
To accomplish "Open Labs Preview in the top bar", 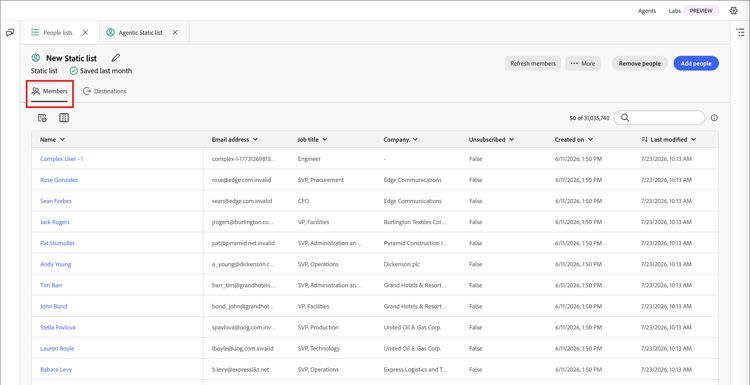I will click(x=693, y=11).
